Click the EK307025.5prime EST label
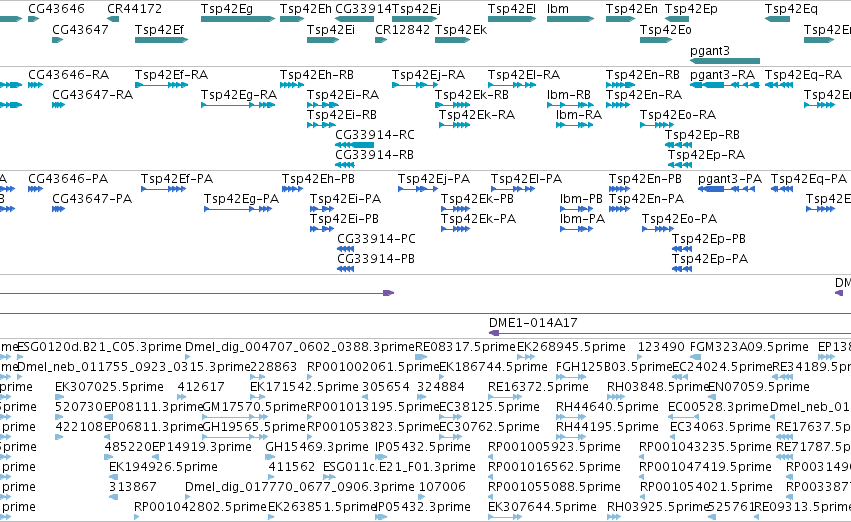Screen dimensions: 851x522 point(109,387)
